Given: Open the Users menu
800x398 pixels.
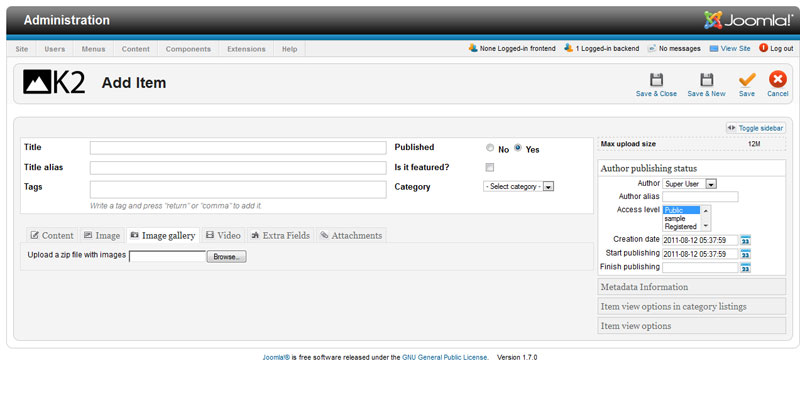Looking at the screenshot, I should click(55, 49).
